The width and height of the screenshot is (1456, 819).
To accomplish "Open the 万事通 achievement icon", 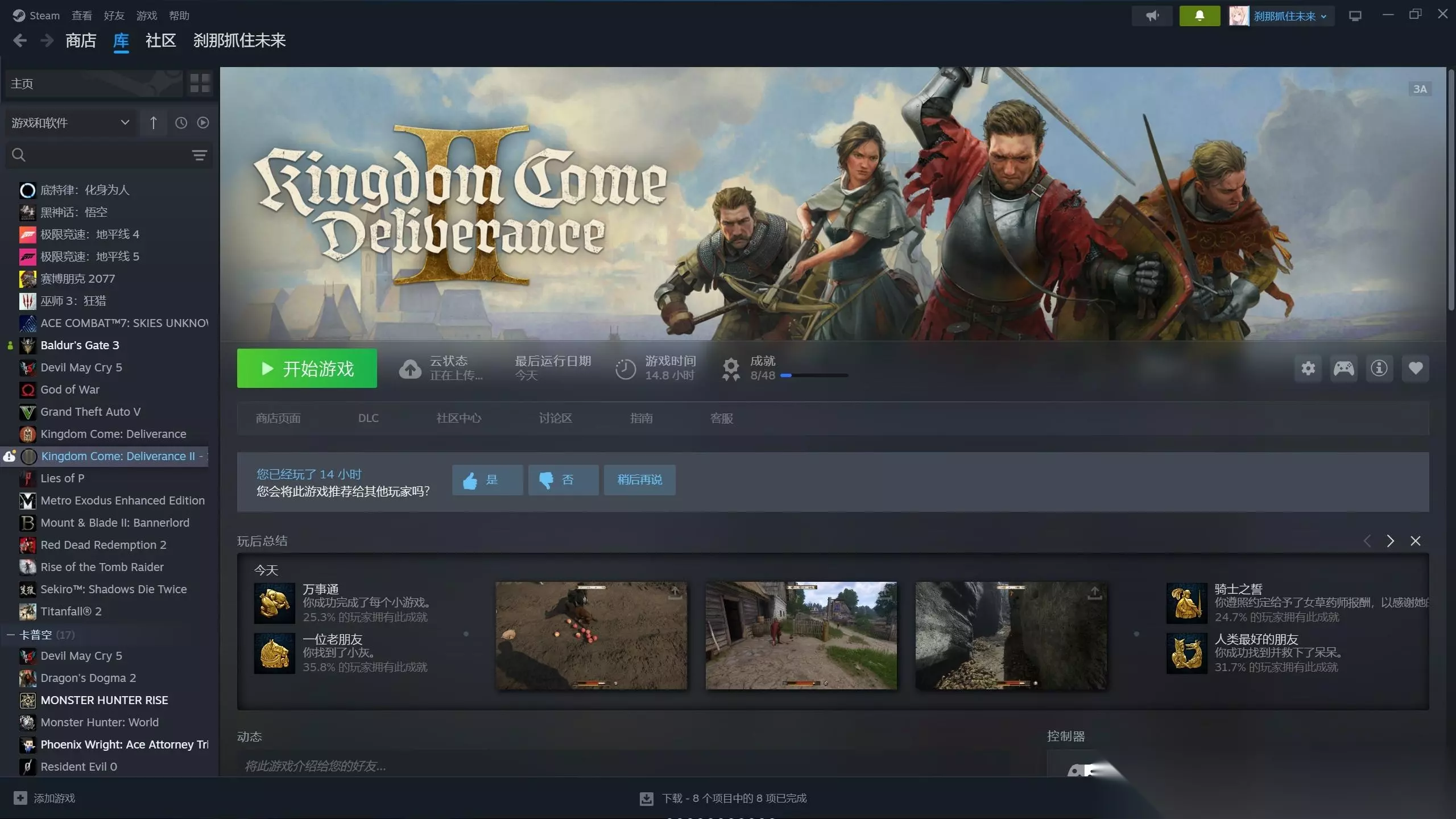I will pos(274,603).
